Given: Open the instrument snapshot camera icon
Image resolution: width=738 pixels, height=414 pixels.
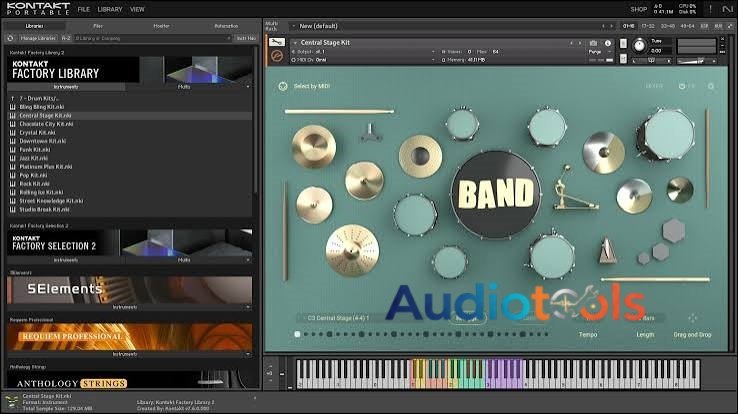Looking at the screenshot, I should tap(594, 43).
